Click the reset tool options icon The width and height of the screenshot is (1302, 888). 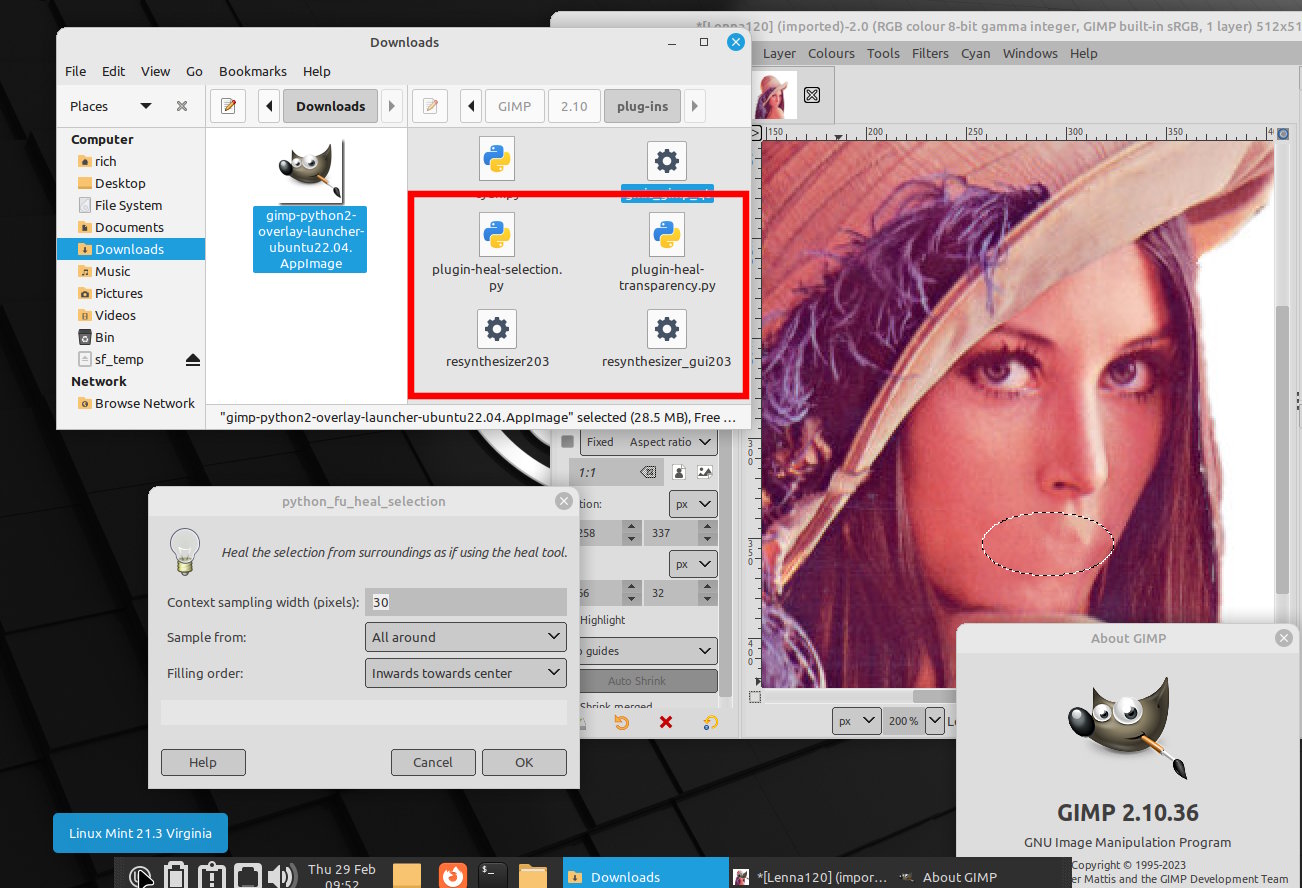click(x=710, y=722)
